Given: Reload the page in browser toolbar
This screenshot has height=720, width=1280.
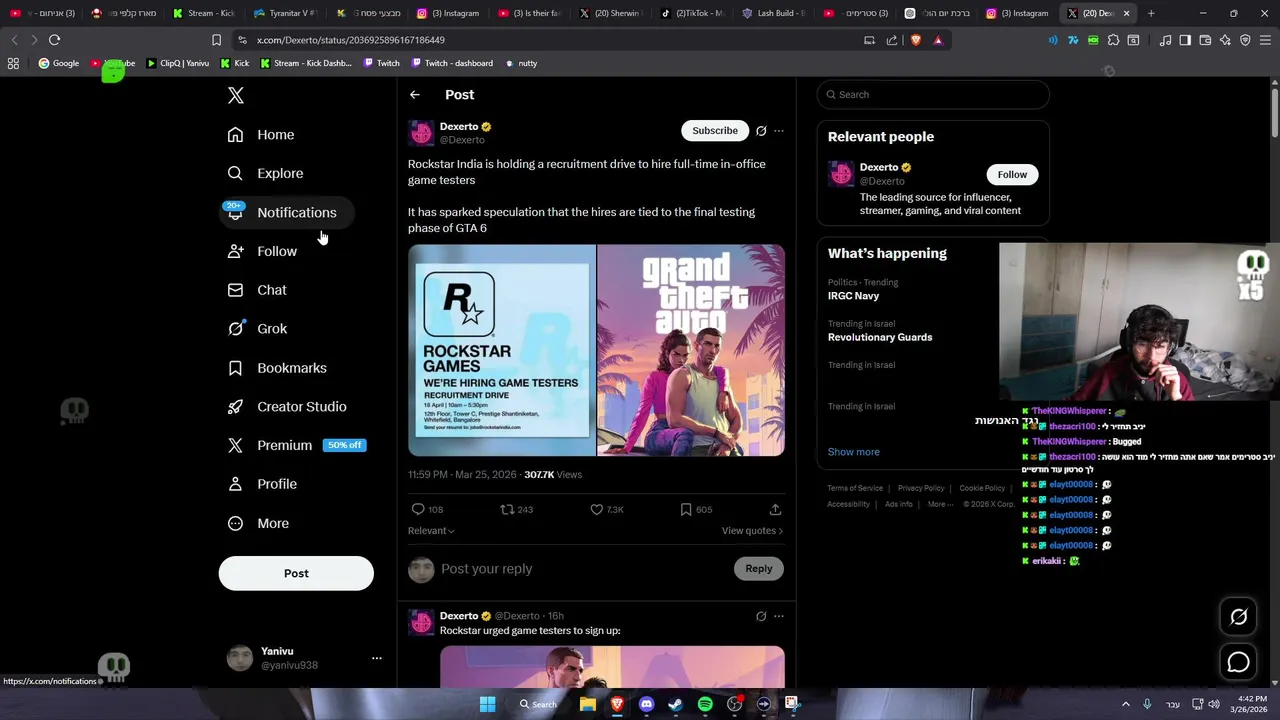Looking at the screenshot, I should (x=55, y=40).
